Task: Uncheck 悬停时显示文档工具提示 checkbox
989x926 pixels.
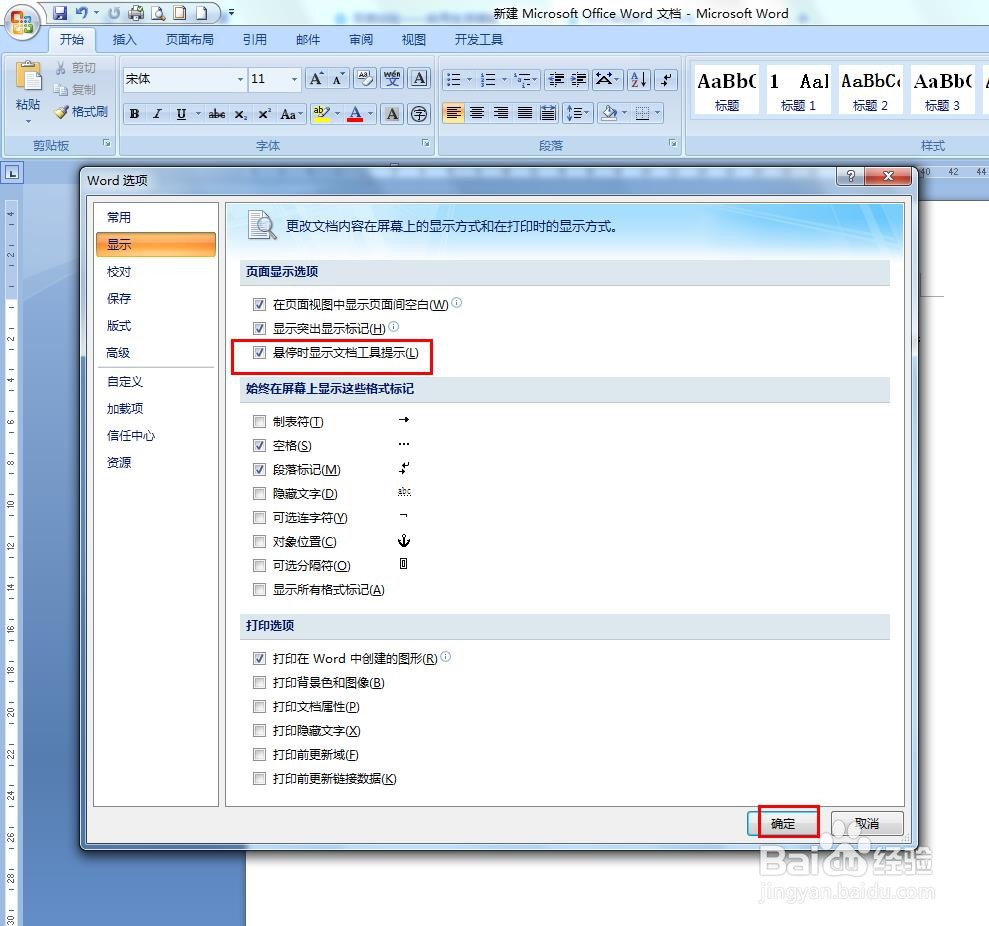Action: click(259, 353)
